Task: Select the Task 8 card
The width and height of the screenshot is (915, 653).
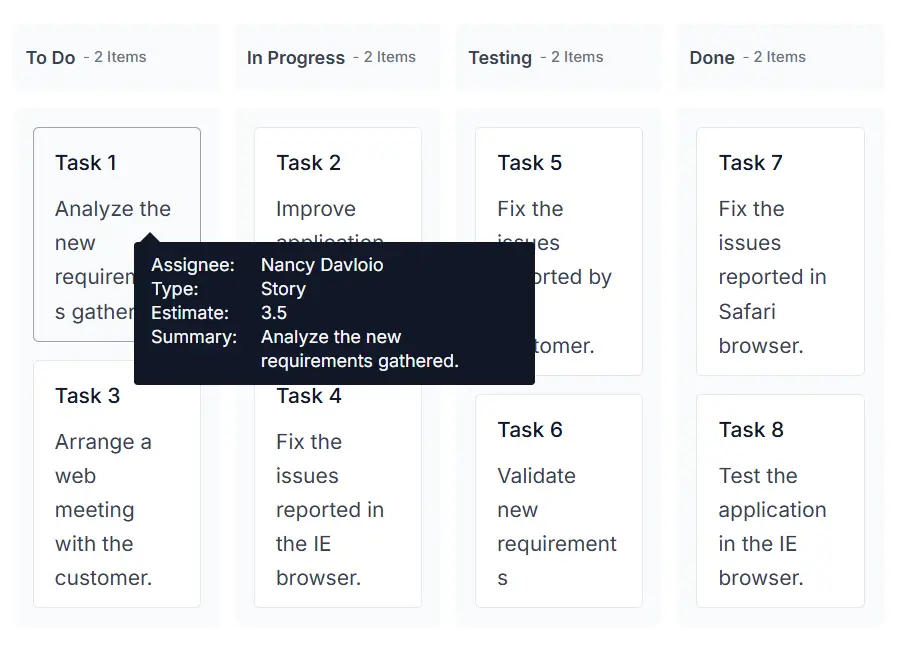Action: [780, 501]
